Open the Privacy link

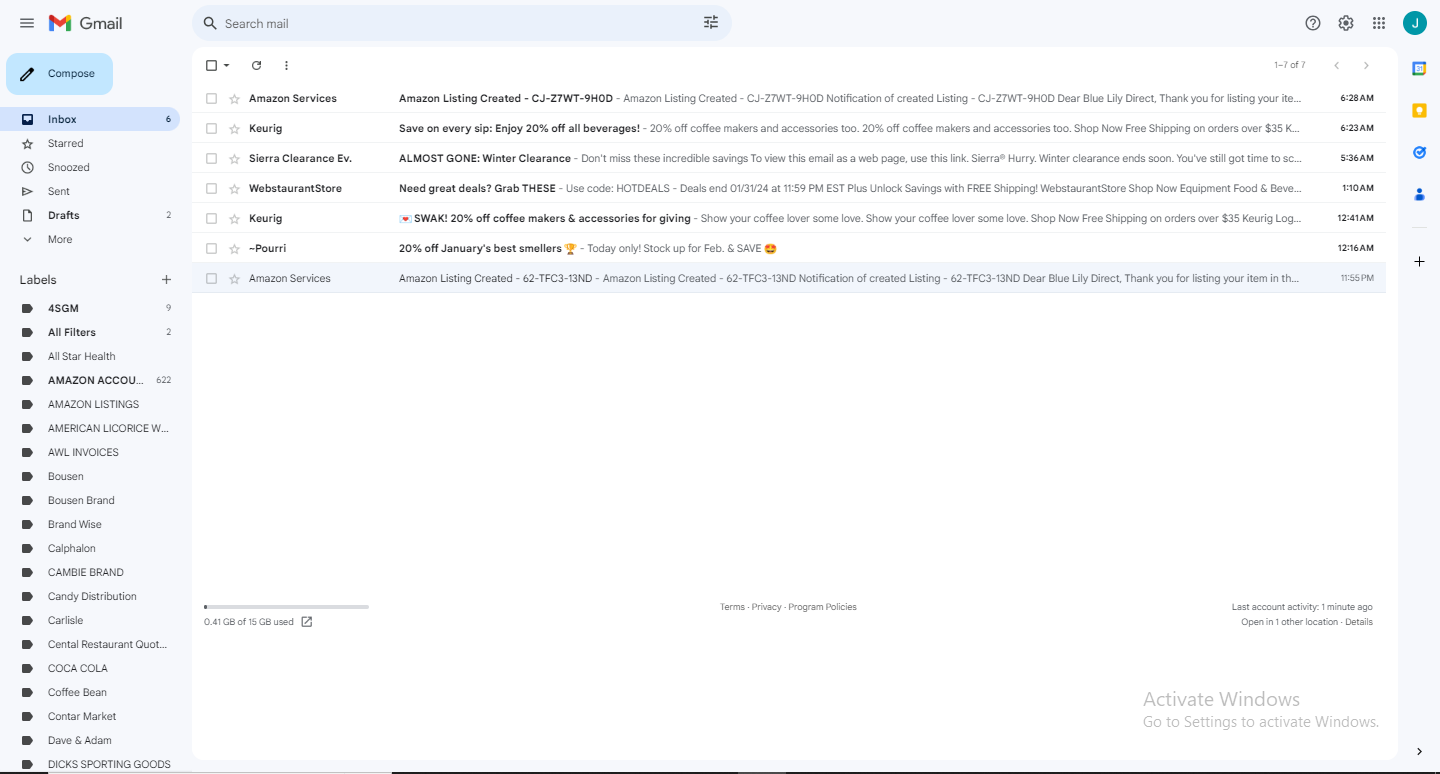tap(767, 607)
